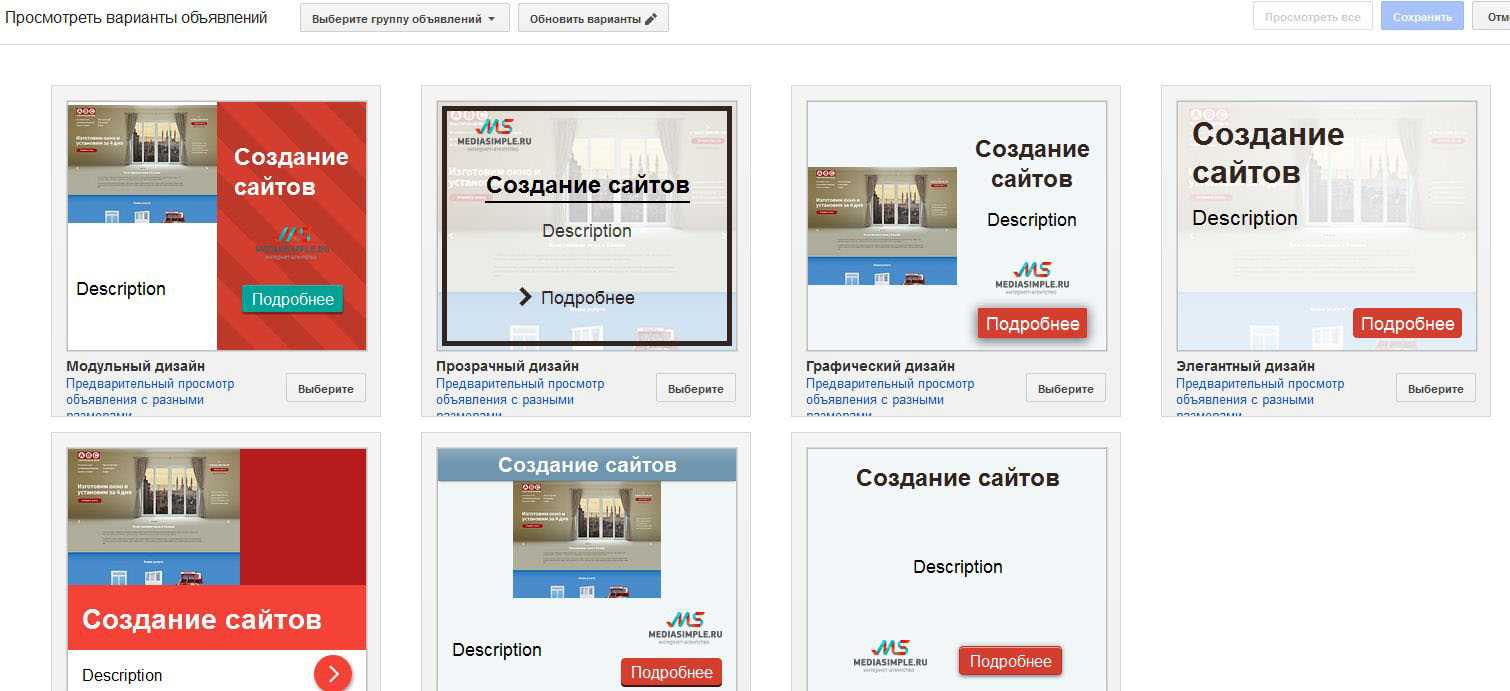The width and height of the screenshot is (1510, 691).
Task: Select Прозрачный дизайн using its Выберите button
Action: pos(696,388)
